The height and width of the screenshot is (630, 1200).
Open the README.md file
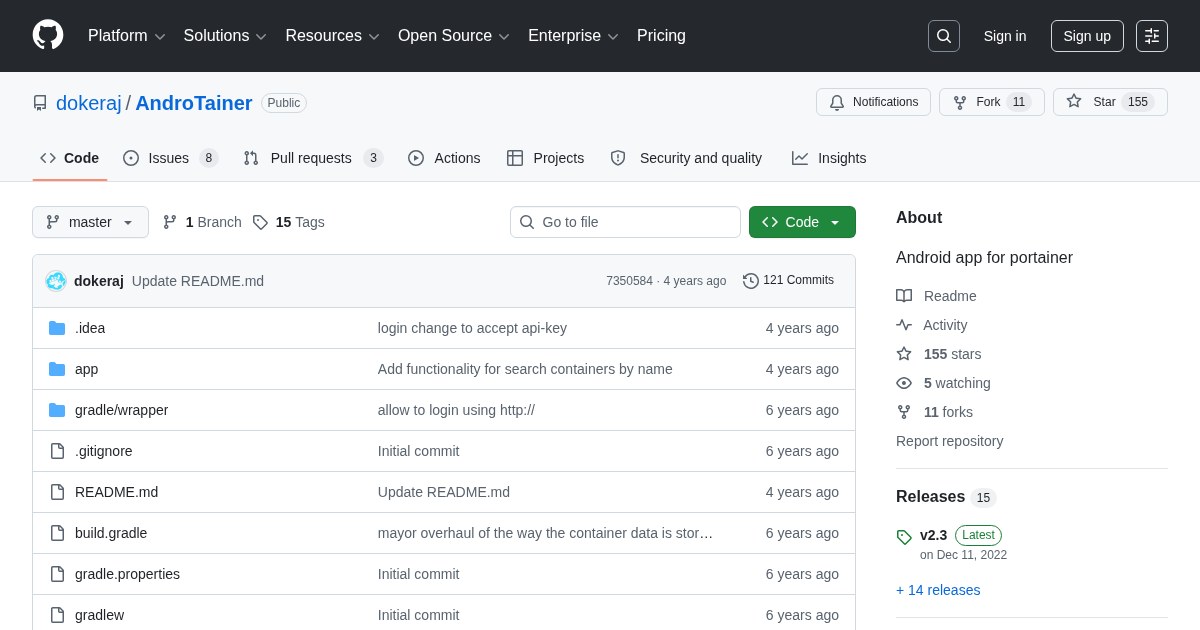click(116, 492)
